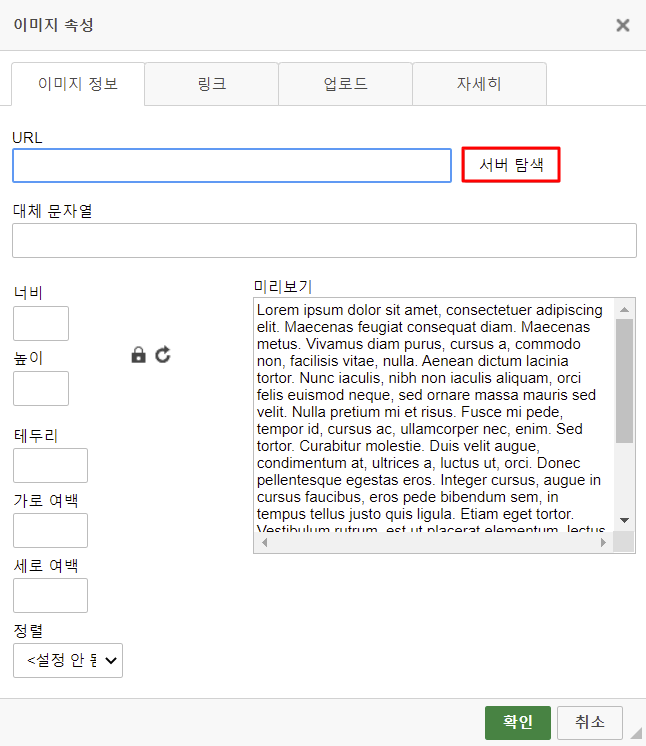Click the 너비 width input box
646x746 pixels.
[x=41, y=324]
